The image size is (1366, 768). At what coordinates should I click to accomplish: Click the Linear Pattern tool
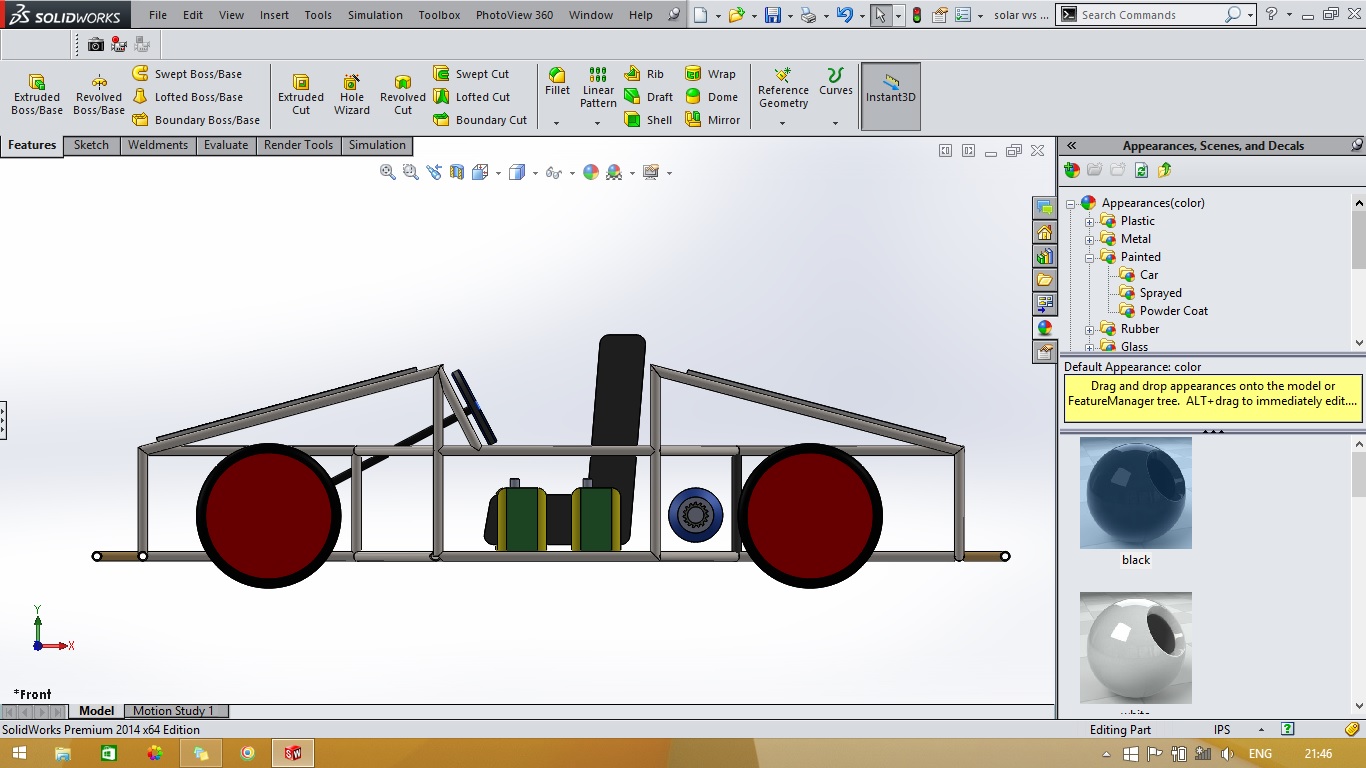(x=598, y=88)
